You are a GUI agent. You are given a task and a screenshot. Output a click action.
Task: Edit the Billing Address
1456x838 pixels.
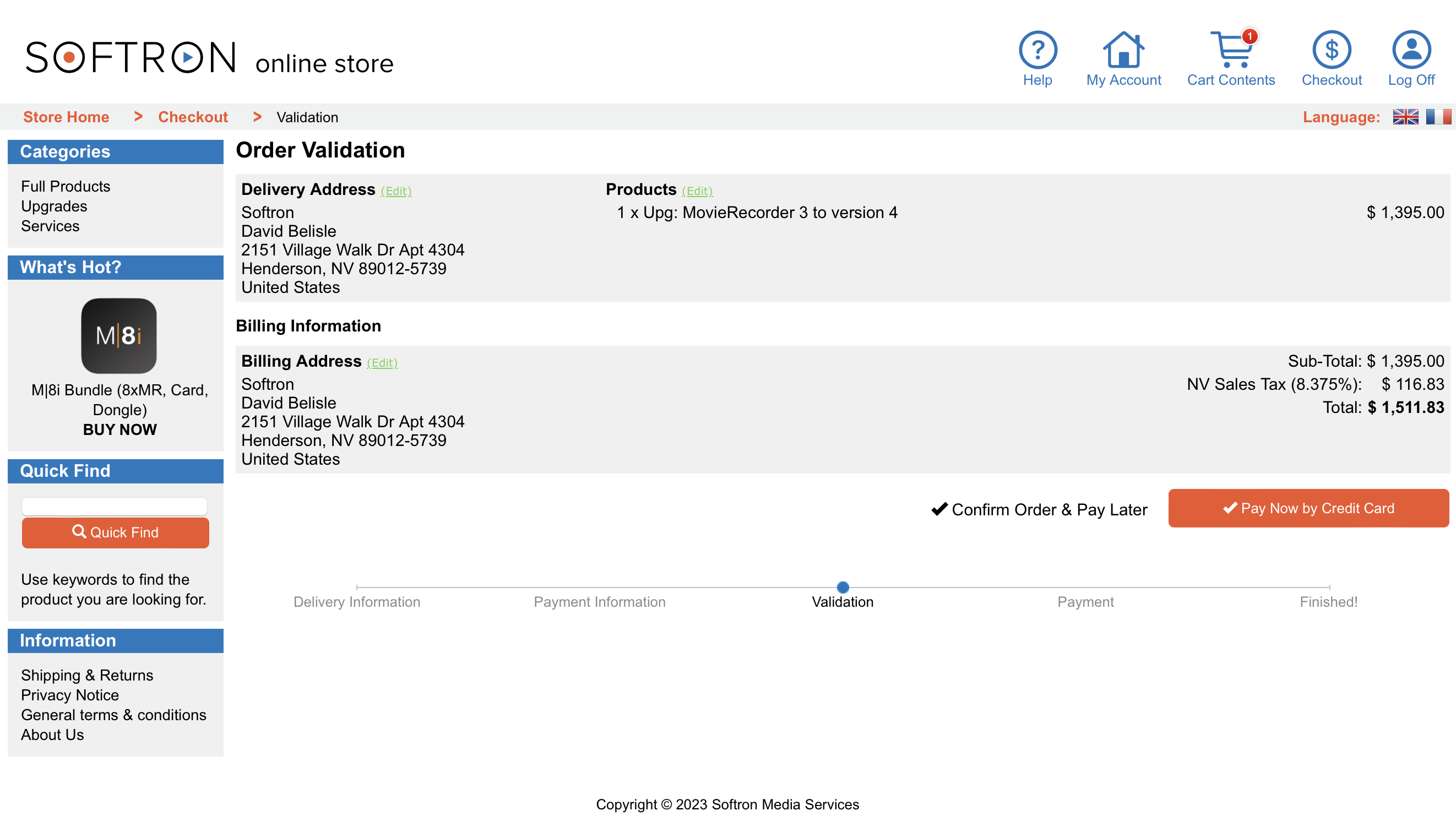tap(382, 363)
